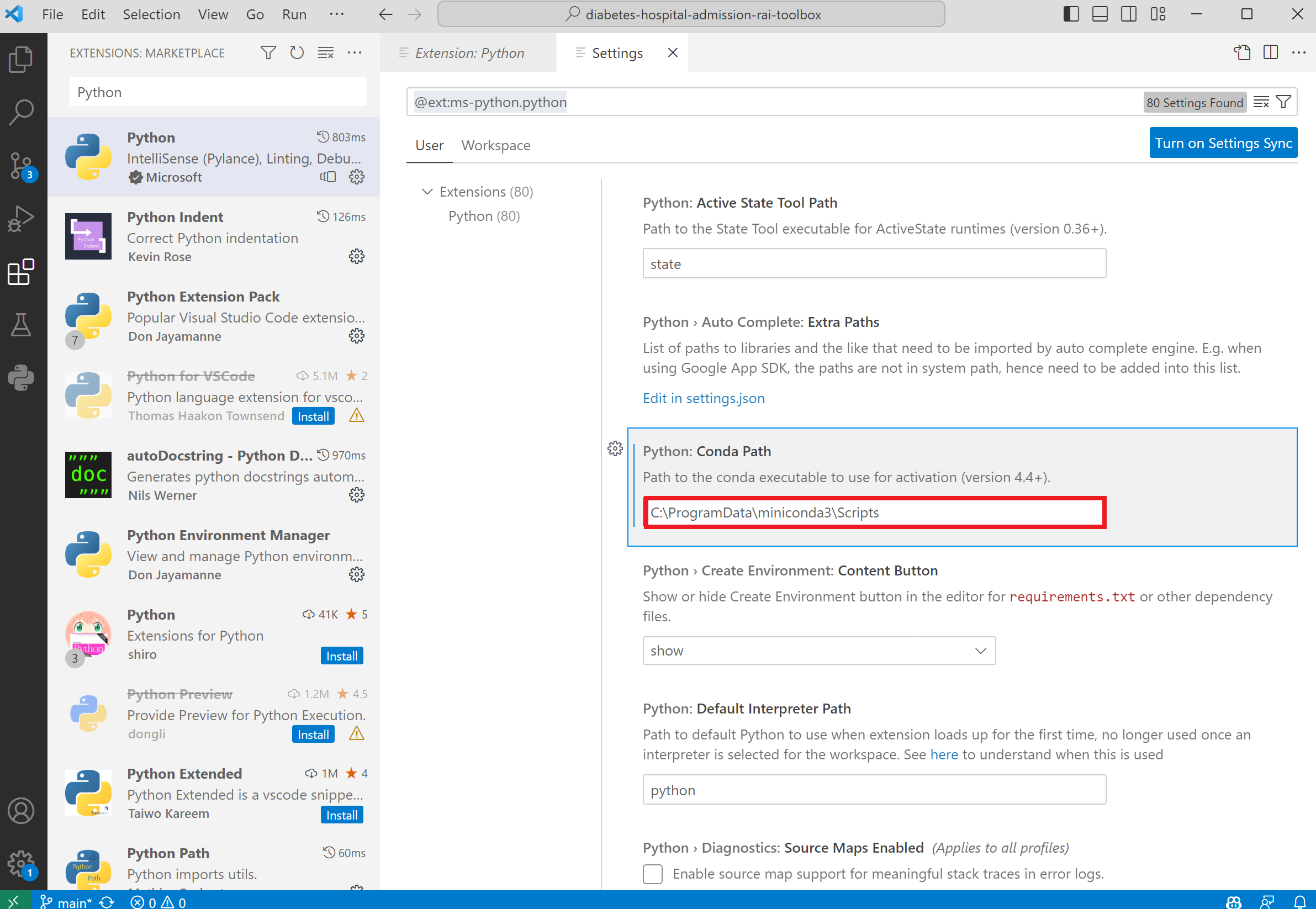Open the Go menu
This screenshot has width=1316, height=909.
click(255, 14)
